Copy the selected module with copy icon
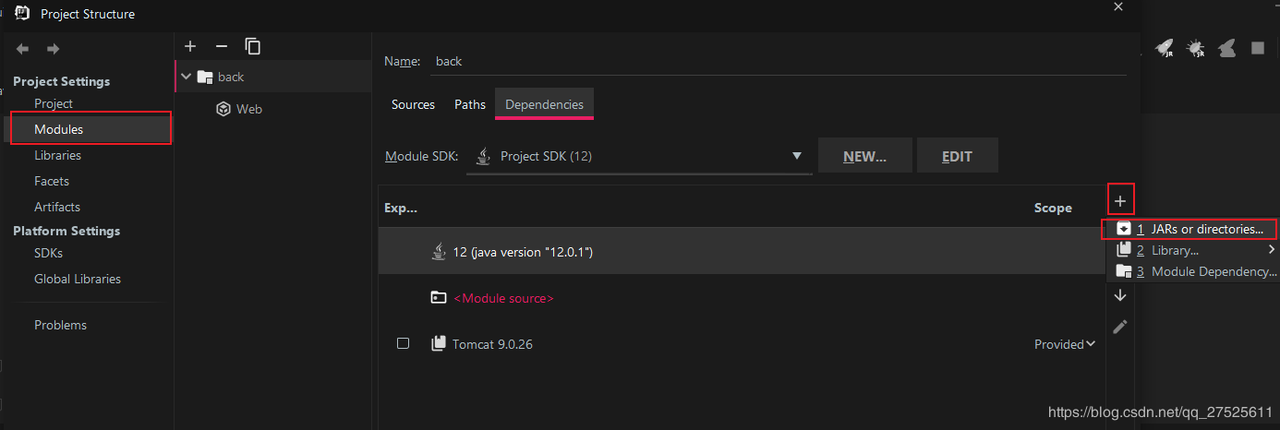This screenshot has height=430, width=1280. click(253, 46)
